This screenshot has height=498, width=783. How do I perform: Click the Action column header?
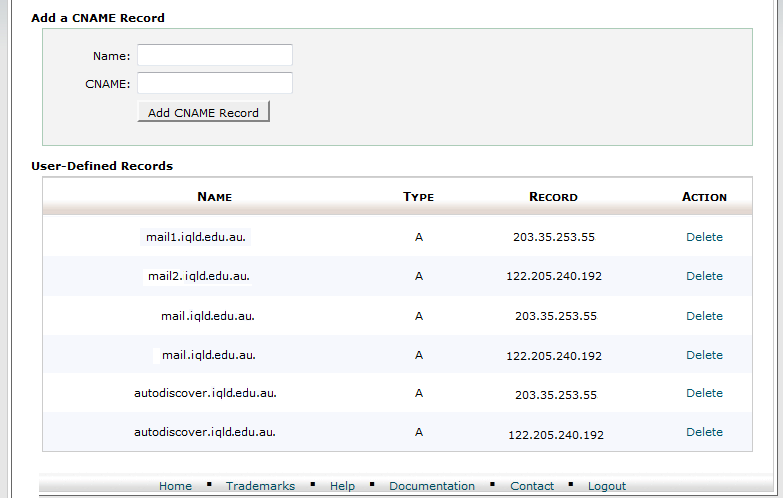[704, 196]
